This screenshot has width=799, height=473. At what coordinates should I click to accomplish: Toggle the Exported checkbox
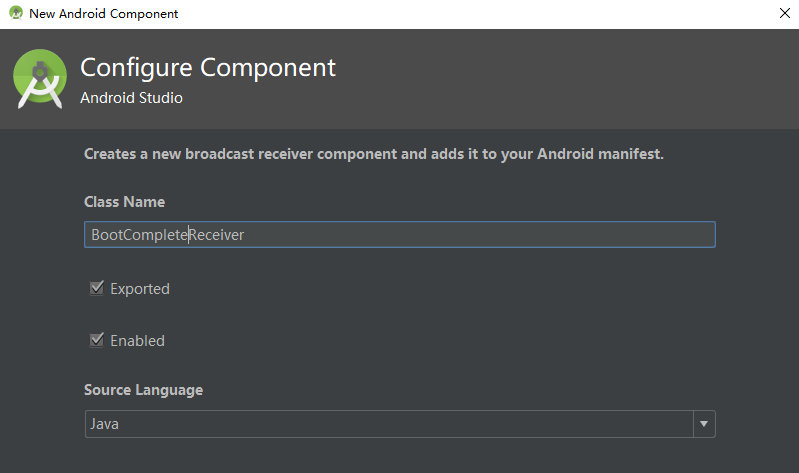pyautogui.click(x=97, y=288)
